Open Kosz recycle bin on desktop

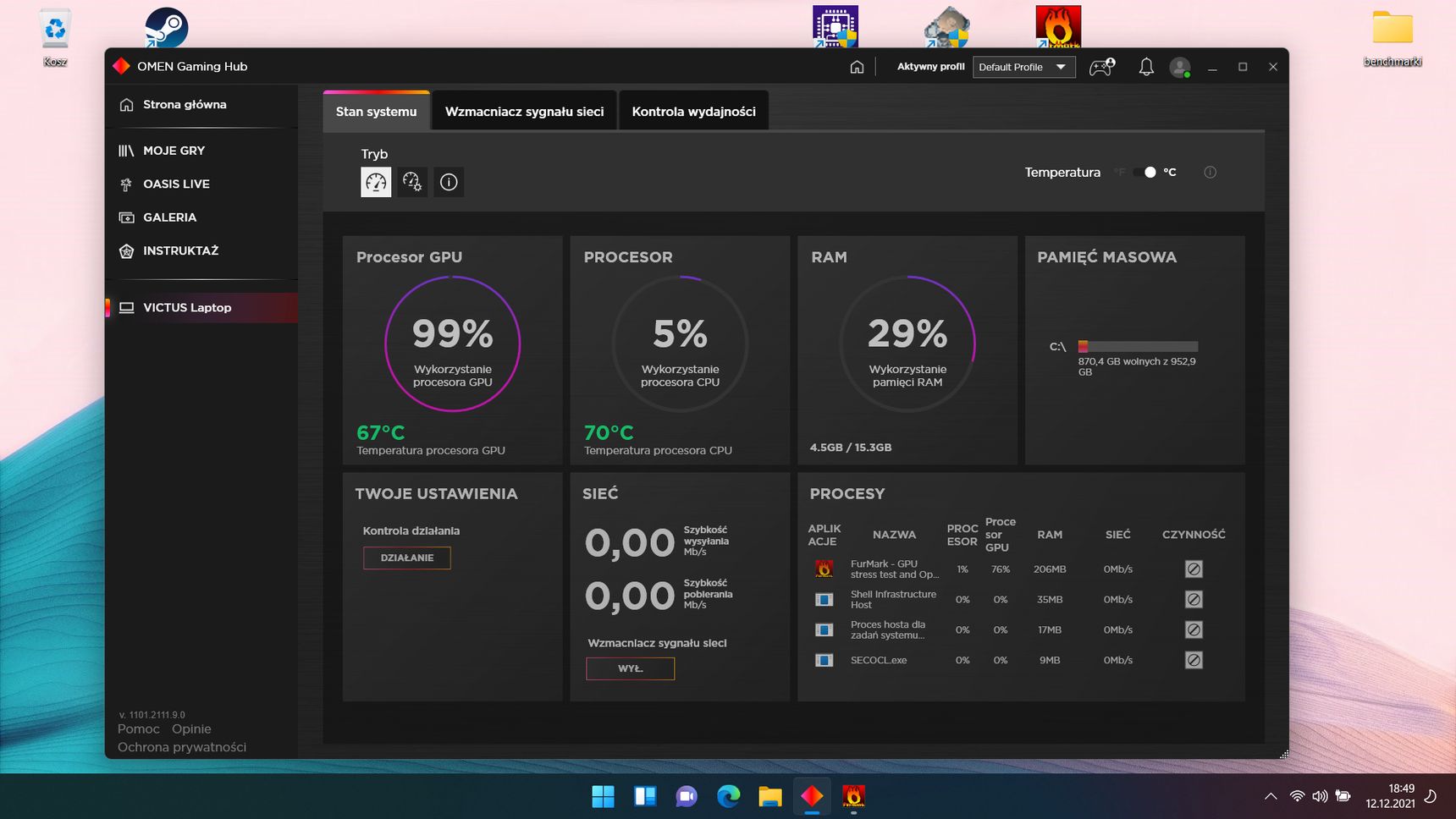coord(55,38)
